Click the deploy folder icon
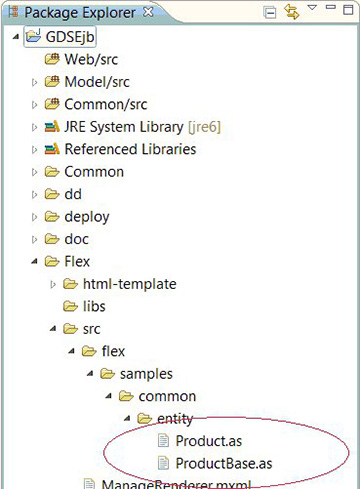Screen dimensions: 360x489 point(52,216)
